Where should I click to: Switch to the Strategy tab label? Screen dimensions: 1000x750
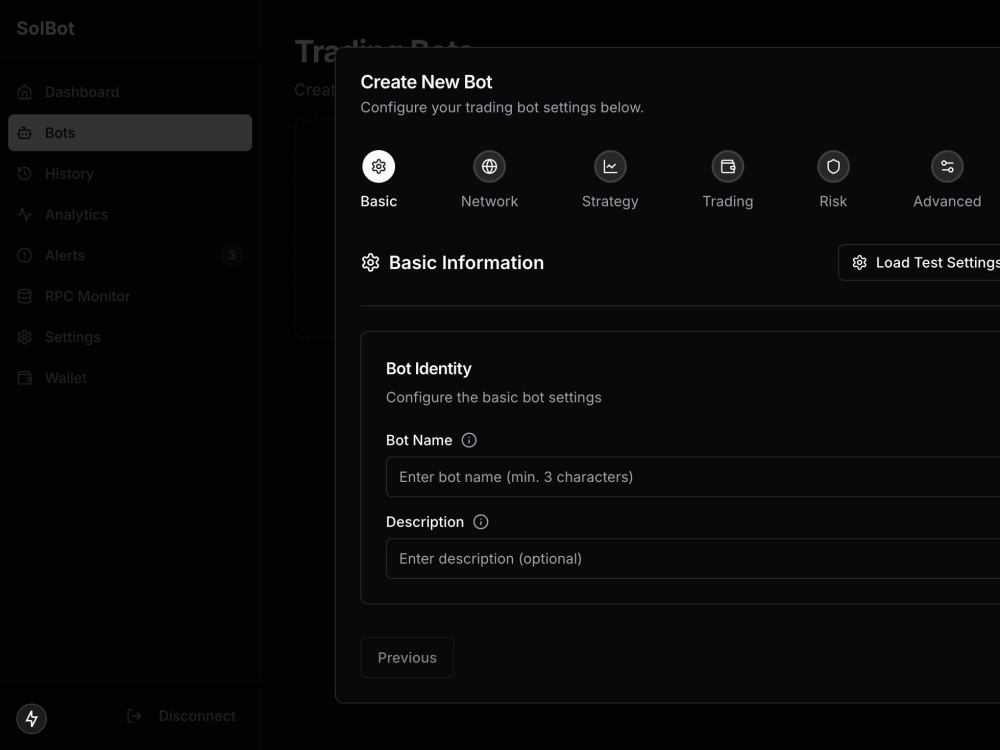pyautogui.click(x=610, y=202)
